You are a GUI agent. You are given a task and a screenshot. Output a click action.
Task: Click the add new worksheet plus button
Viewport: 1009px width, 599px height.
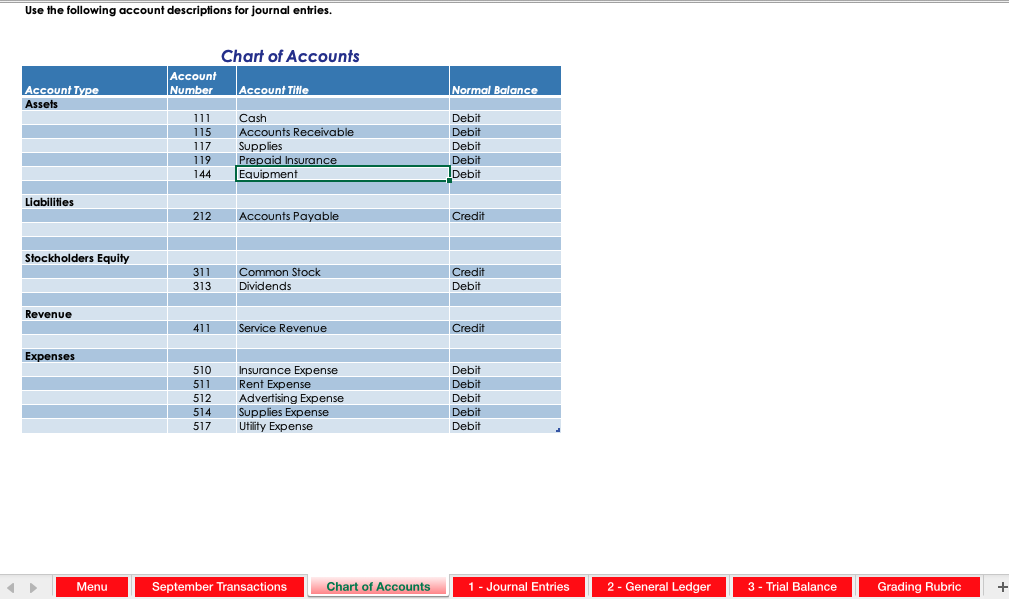[x=1001, y=586]
